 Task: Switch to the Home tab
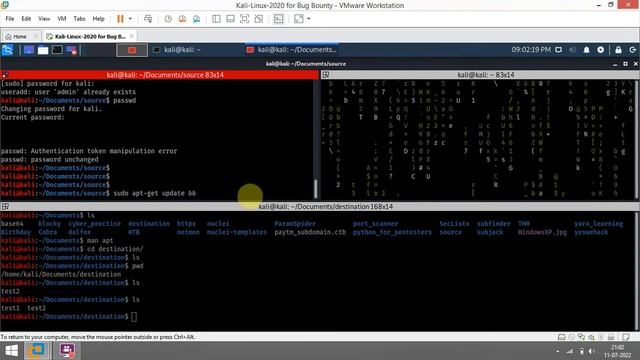16,36
